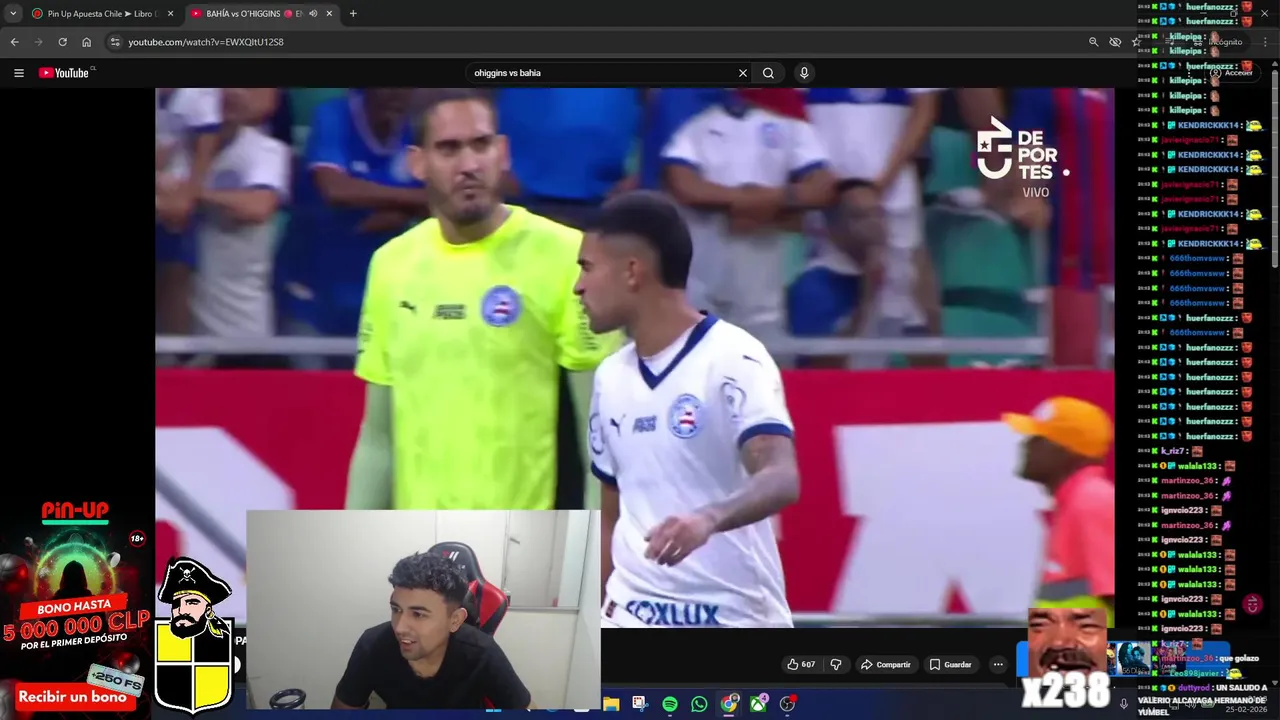Open Spotify from the taskbar
The height and width of the screenshot is (720, 1280).
670,704
